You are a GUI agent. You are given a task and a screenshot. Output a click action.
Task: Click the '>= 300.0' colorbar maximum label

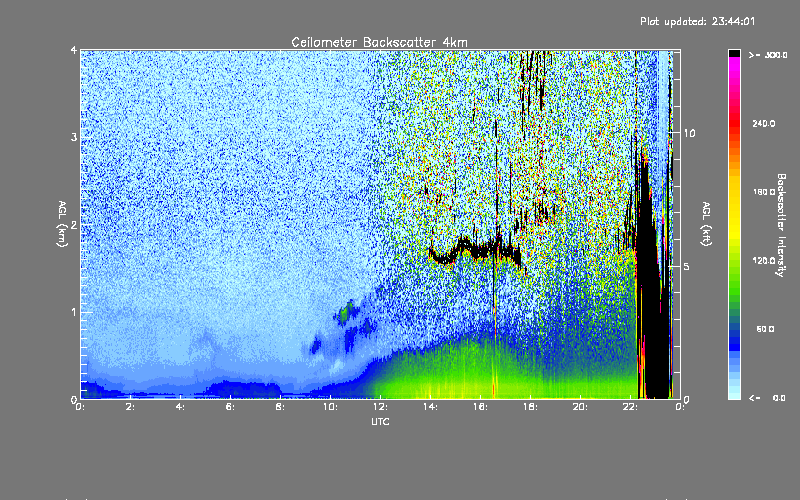[x=768, y=55]
